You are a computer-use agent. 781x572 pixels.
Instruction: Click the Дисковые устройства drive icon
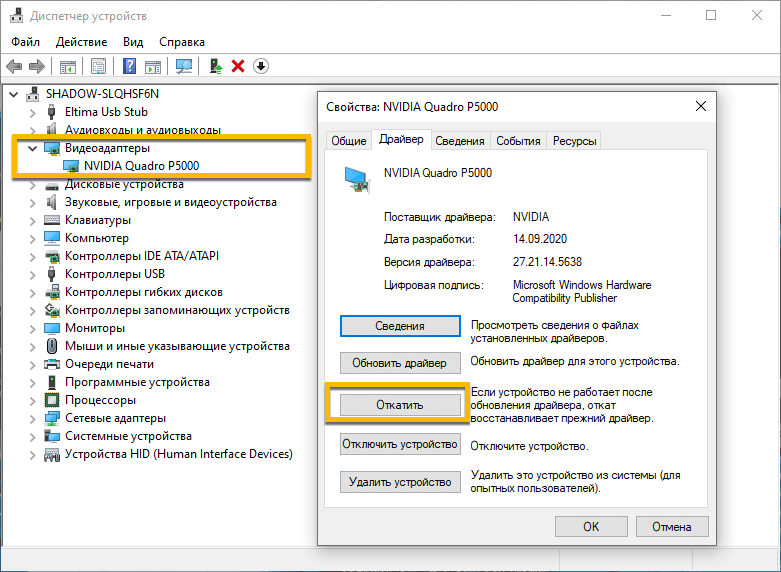52,186
